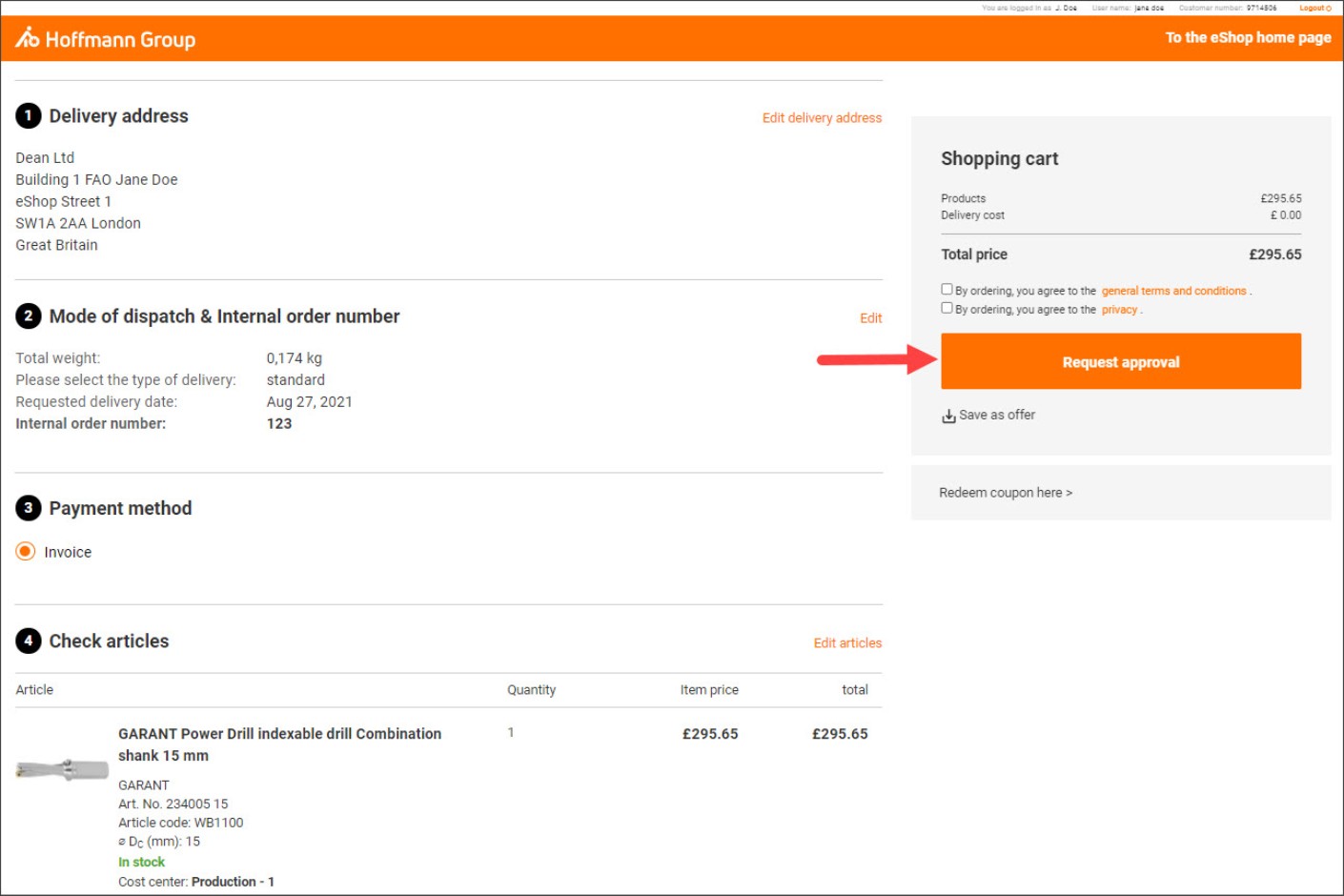Click the Hoffmann Group logo
The image size is (1344, 896).
pyautogui.click(x=105, y=39)
